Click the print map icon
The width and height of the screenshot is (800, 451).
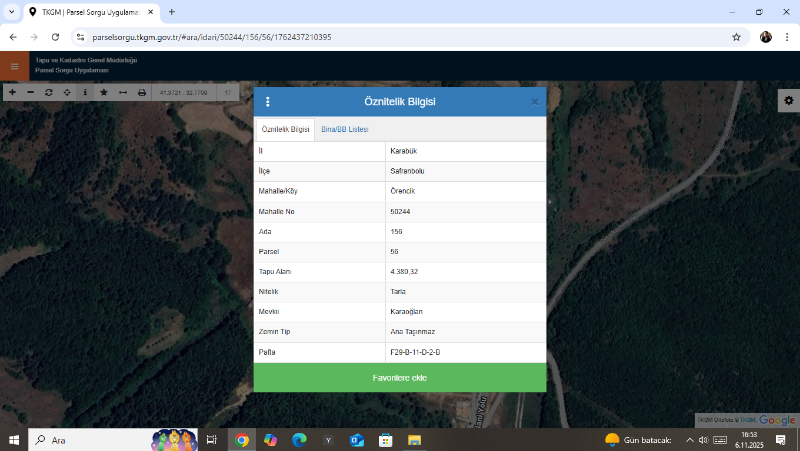coord(141,92)
